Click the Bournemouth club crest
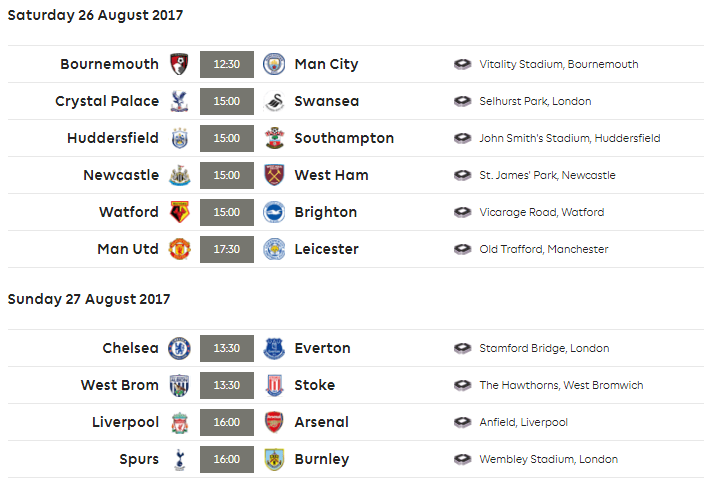 [x=179, y=64]
